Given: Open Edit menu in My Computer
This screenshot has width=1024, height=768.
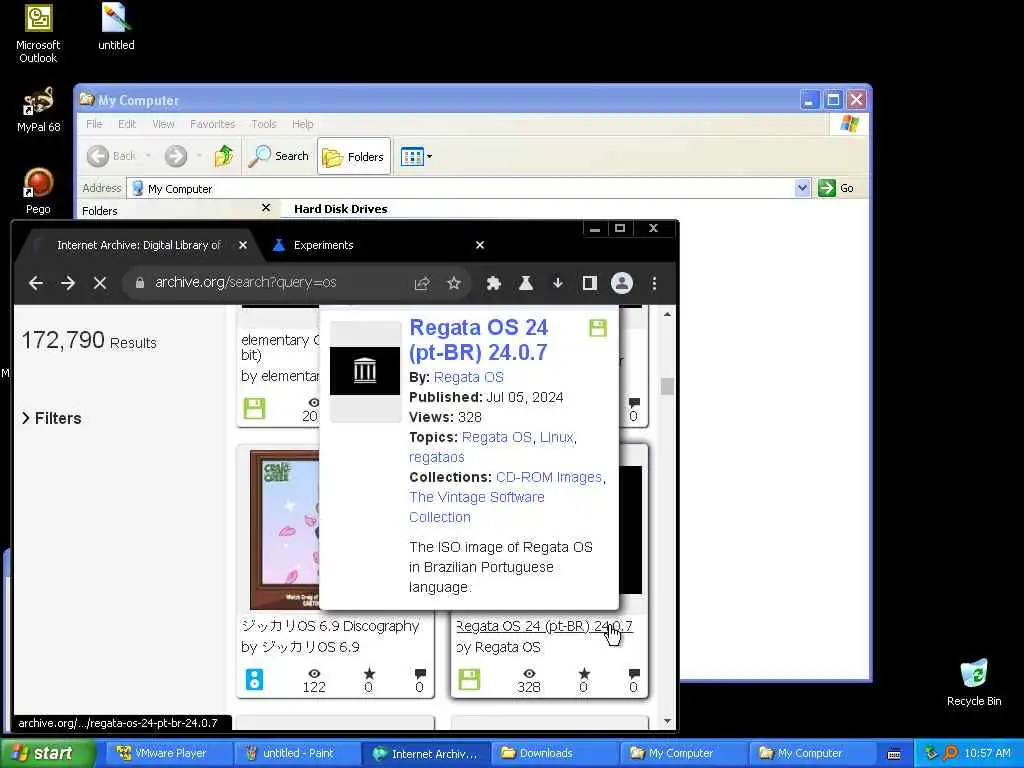Looking at the screenshot, I should [127, 124].
